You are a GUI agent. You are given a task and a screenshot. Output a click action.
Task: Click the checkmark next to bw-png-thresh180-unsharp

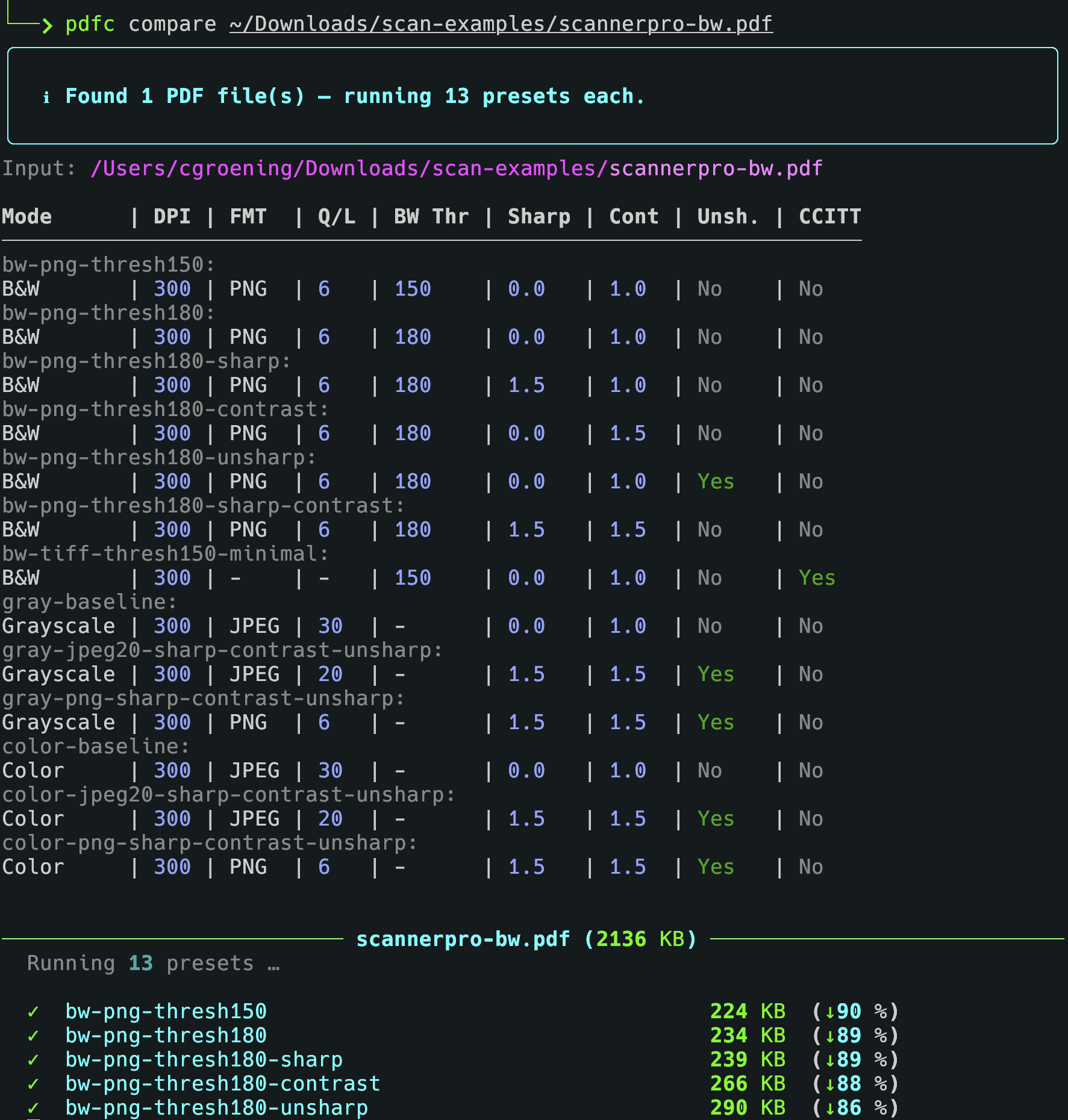coord(34,1107)
